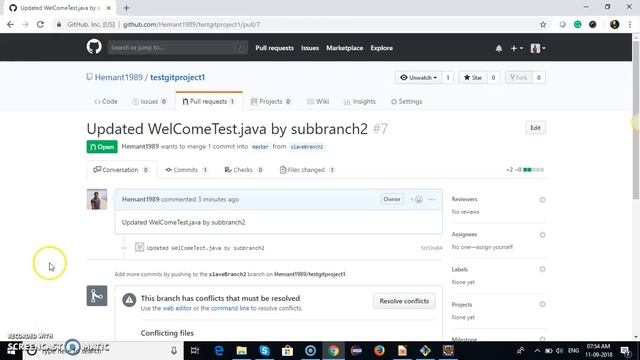Screen dimensions: 640x360
Task: Add a reaction with the smiley icon
Action: tap(416, 199)
